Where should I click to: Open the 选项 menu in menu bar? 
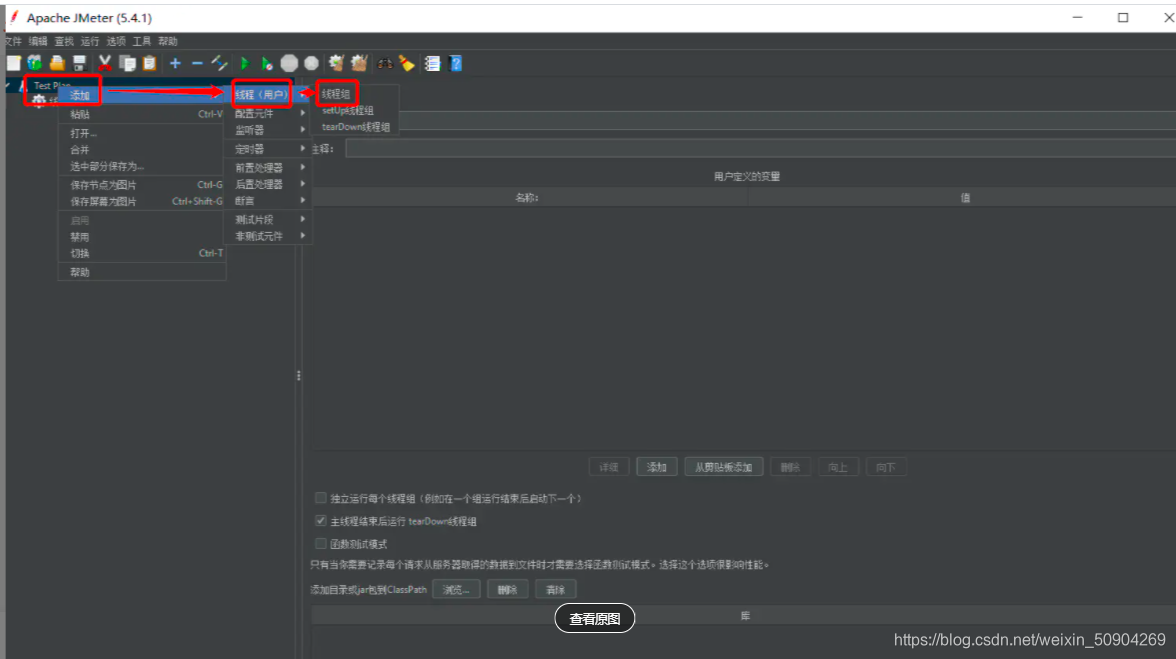(x=116, y=41)
